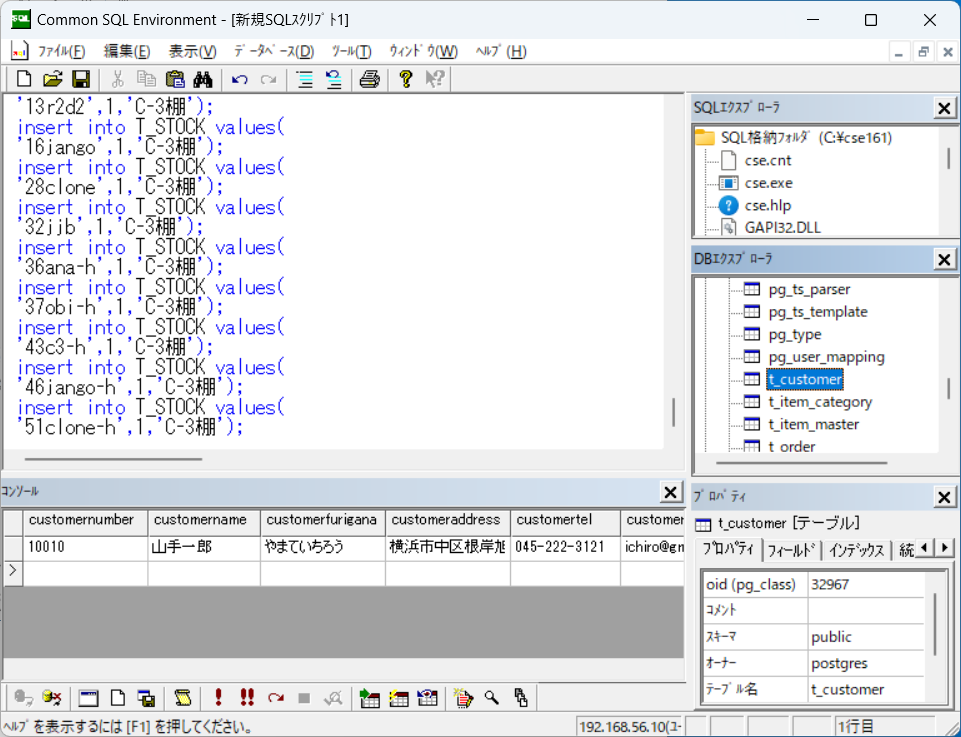Unindent lines using the toolbar icon
Screen dimensions: 961x737
coord(333,79)
